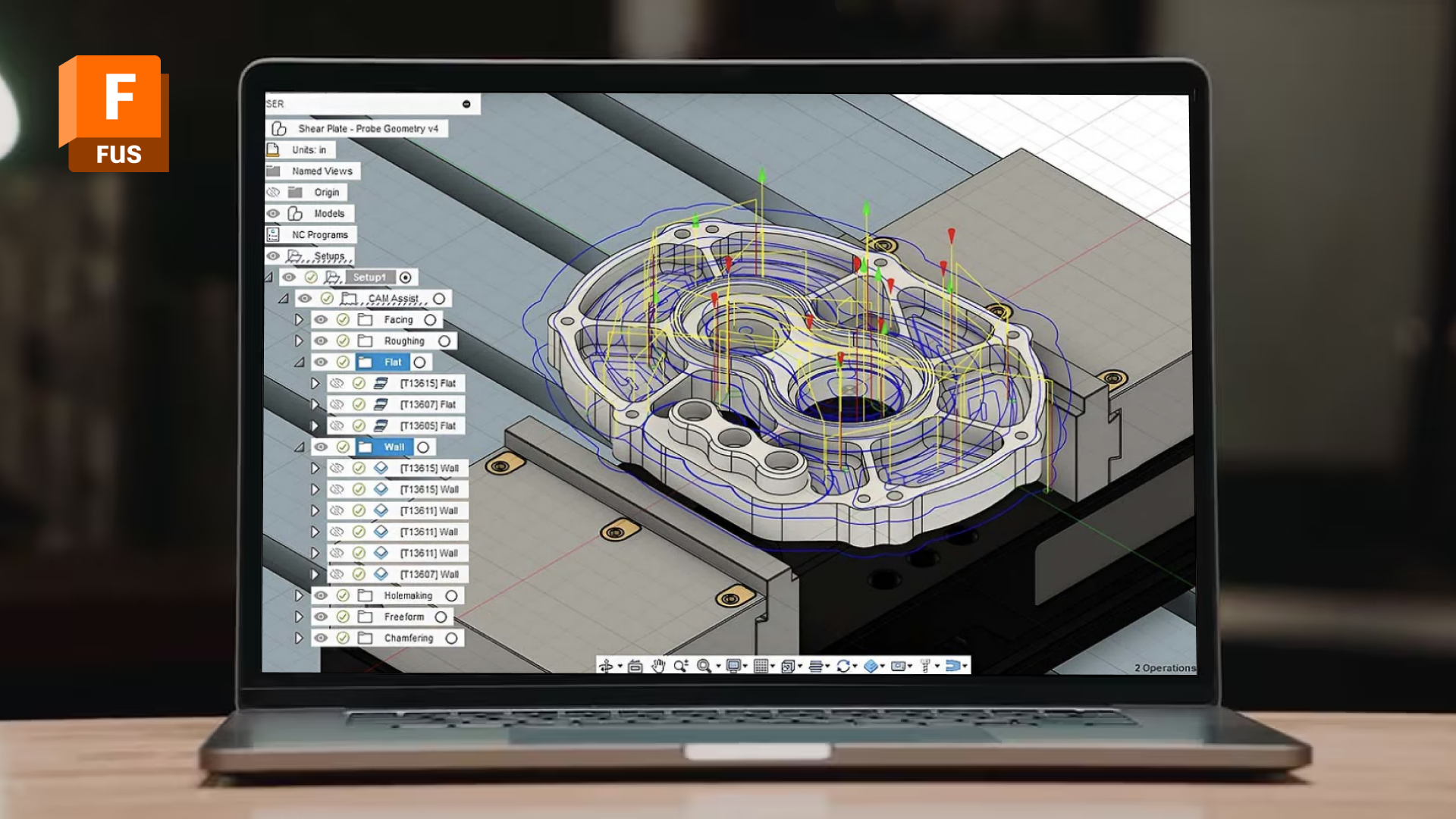This screenshot has width=1456, height=819.
Task: Expand the Facing folder
Action: pos(299,320)
